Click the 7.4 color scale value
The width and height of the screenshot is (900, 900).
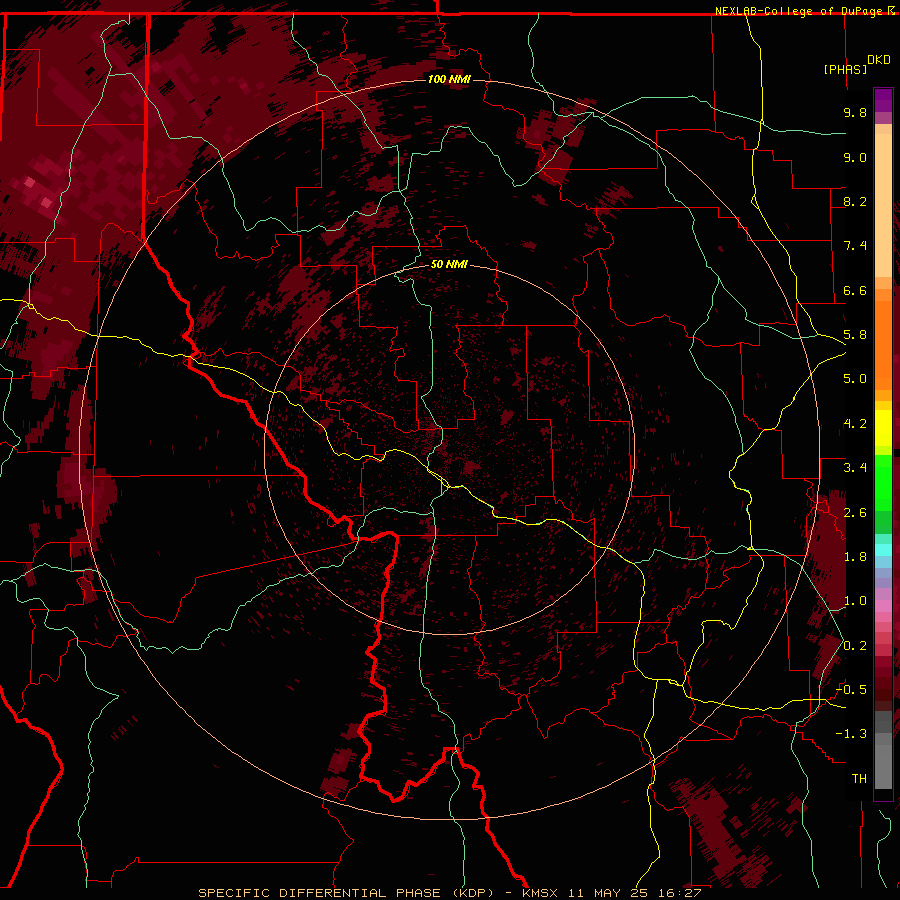click(855, 246)
